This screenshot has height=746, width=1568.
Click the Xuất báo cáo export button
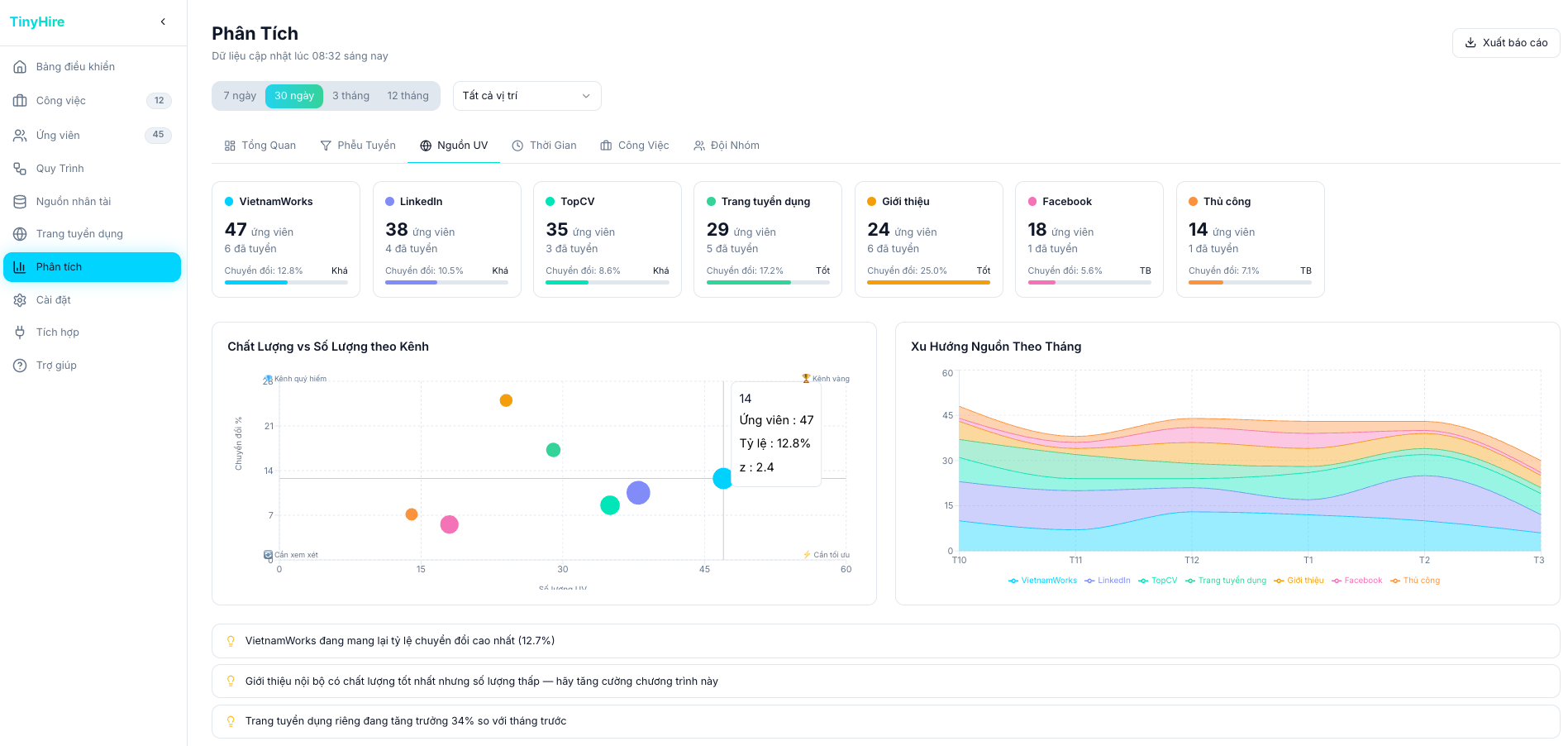click(1506, 42)
